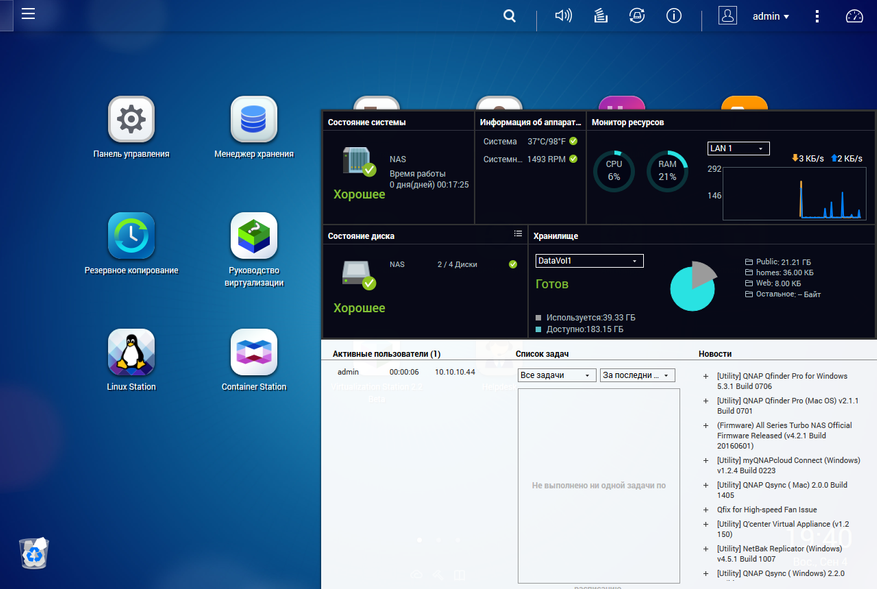877x589 pixels.
Task: Open background tasks icon
Action: [601, 16]
